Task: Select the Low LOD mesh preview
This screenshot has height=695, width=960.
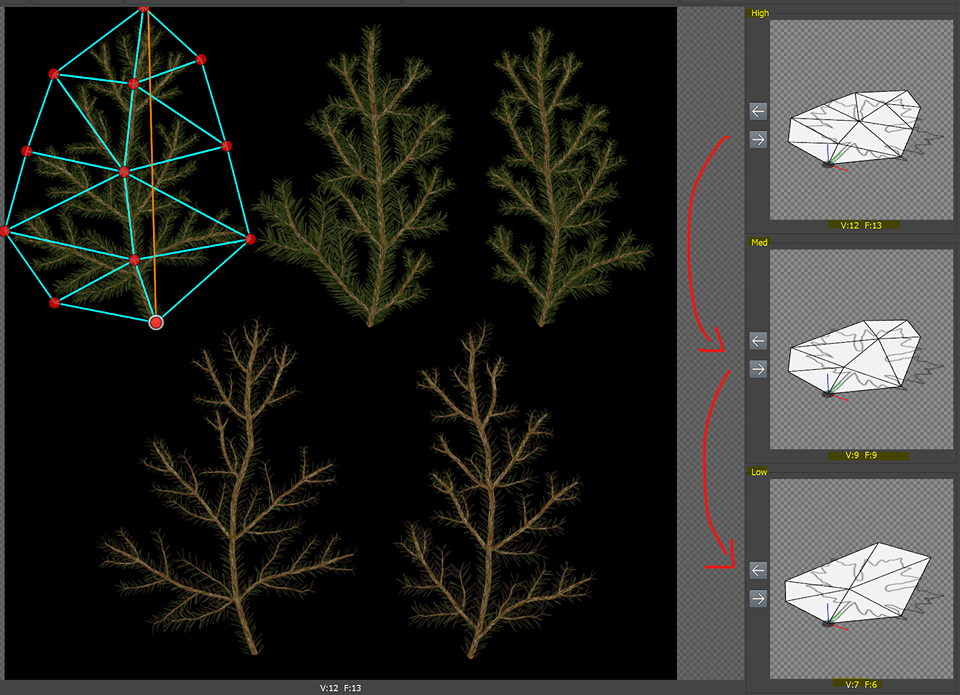Action: coord(861,579)
